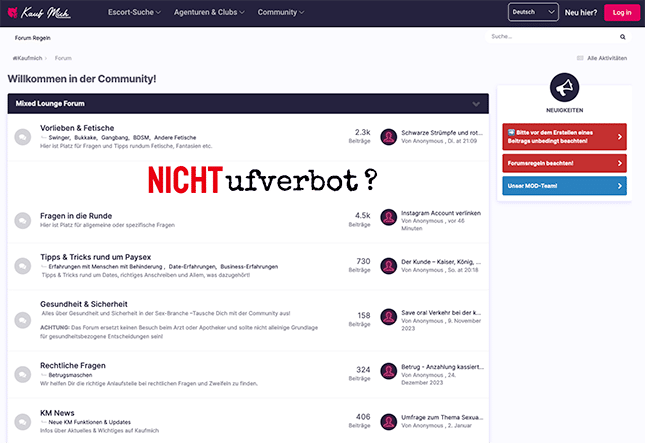Collapse the Mixed Lounge Forum section
Screen dimensions: 645x443
click(476, 104)
